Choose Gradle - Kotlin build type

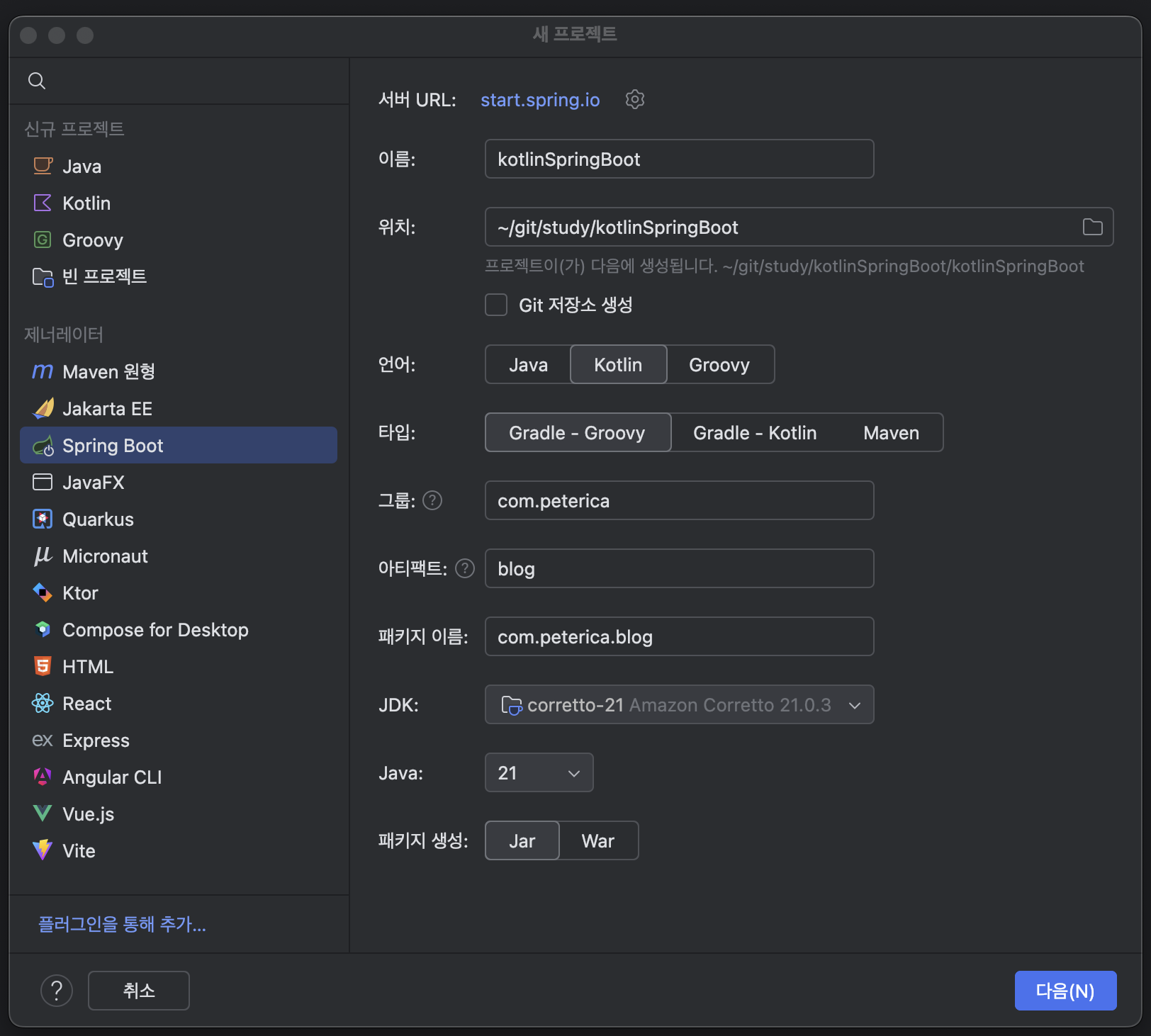[755, 432]
